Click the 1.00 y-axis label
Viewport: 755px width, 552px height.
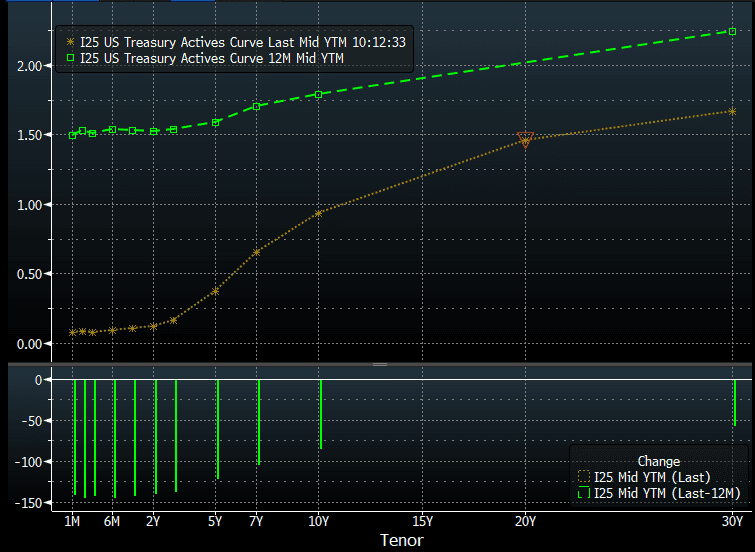pyautogui.click(x=29, y=205)
